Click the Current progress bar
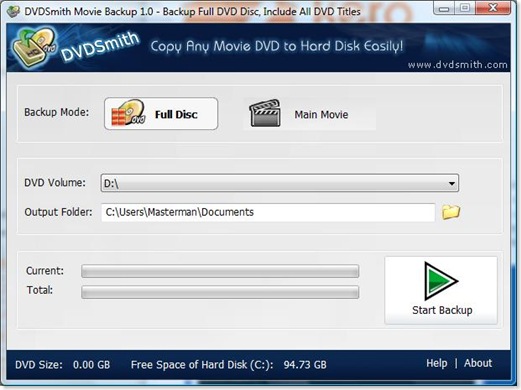 [220, 271]
